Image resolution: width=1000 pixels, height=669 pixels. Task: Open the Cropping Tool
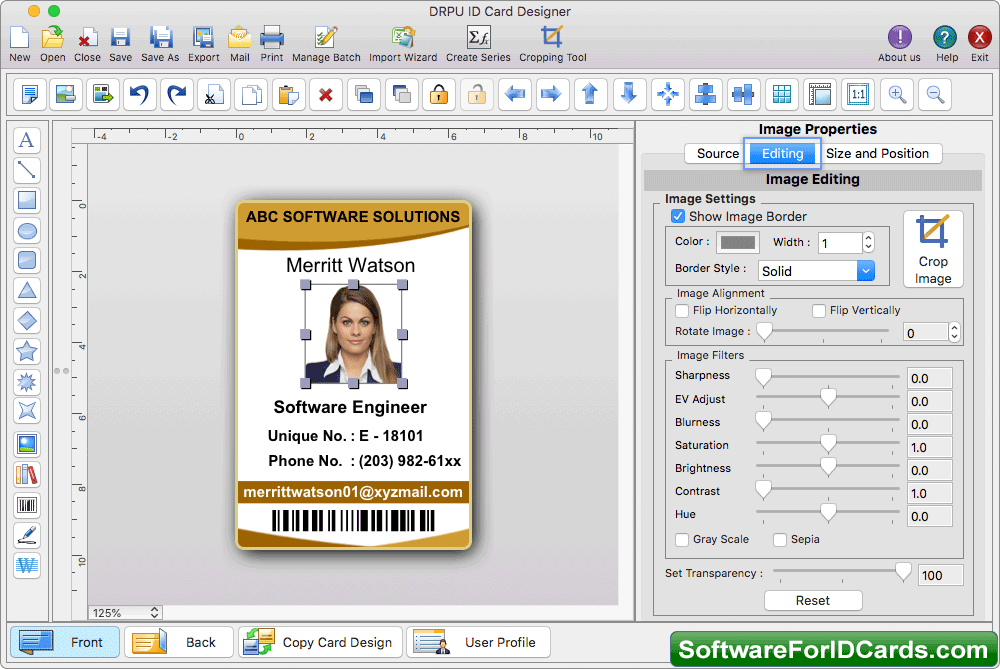[x=552, y=44]
